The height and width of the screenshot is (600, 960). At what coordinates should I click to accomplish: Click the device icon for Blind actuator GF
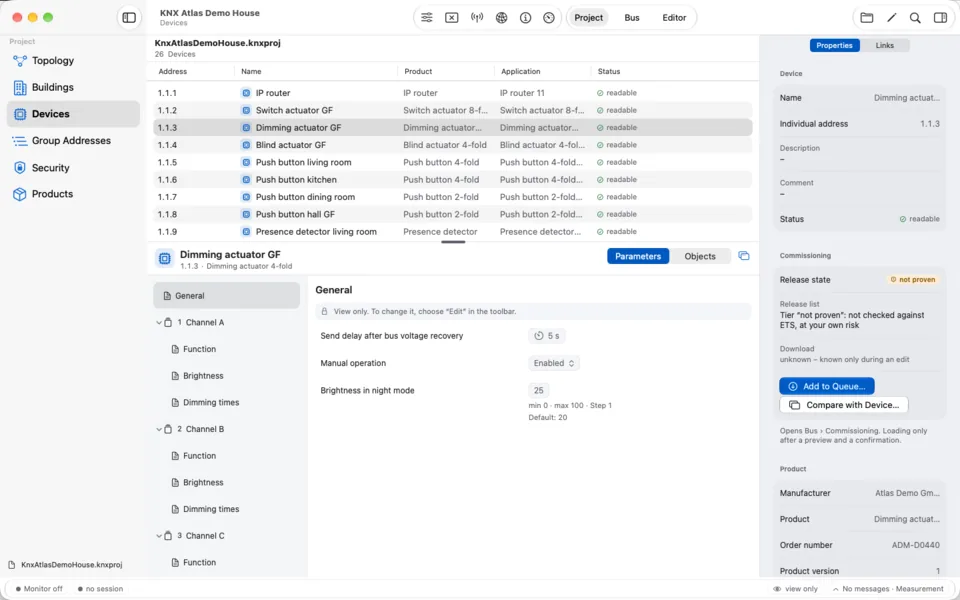(246, 145)
